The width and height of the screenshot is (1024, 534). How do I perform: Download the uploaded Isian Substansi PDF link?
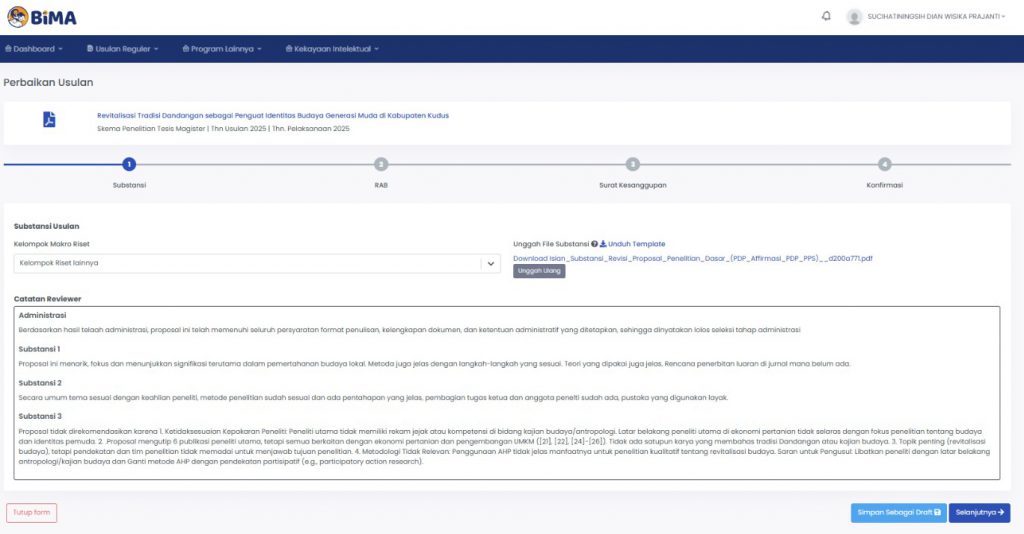coord(692,258)
